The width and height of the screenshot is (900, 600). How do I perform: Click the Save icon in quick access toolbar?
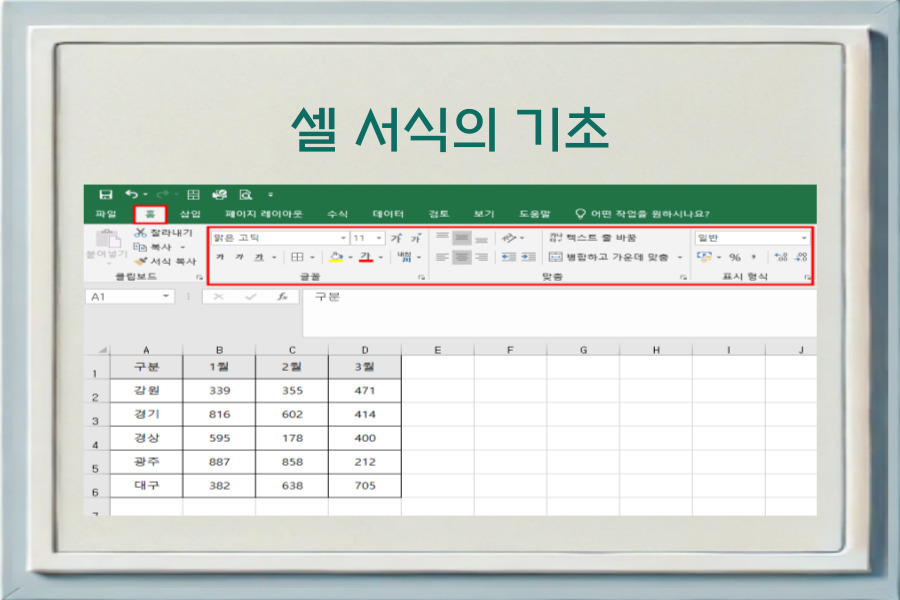(x=106, y=195)
